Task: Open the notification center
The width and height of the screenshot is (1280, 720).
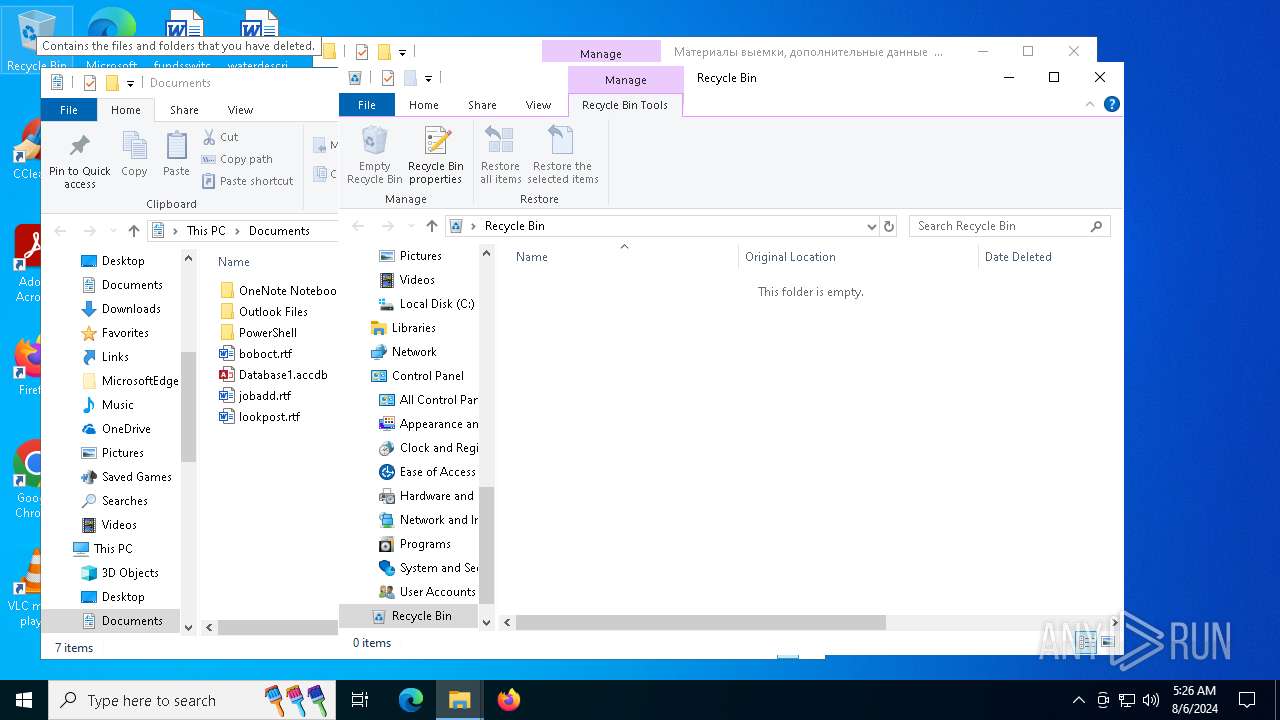Action: coord(1247,700)
